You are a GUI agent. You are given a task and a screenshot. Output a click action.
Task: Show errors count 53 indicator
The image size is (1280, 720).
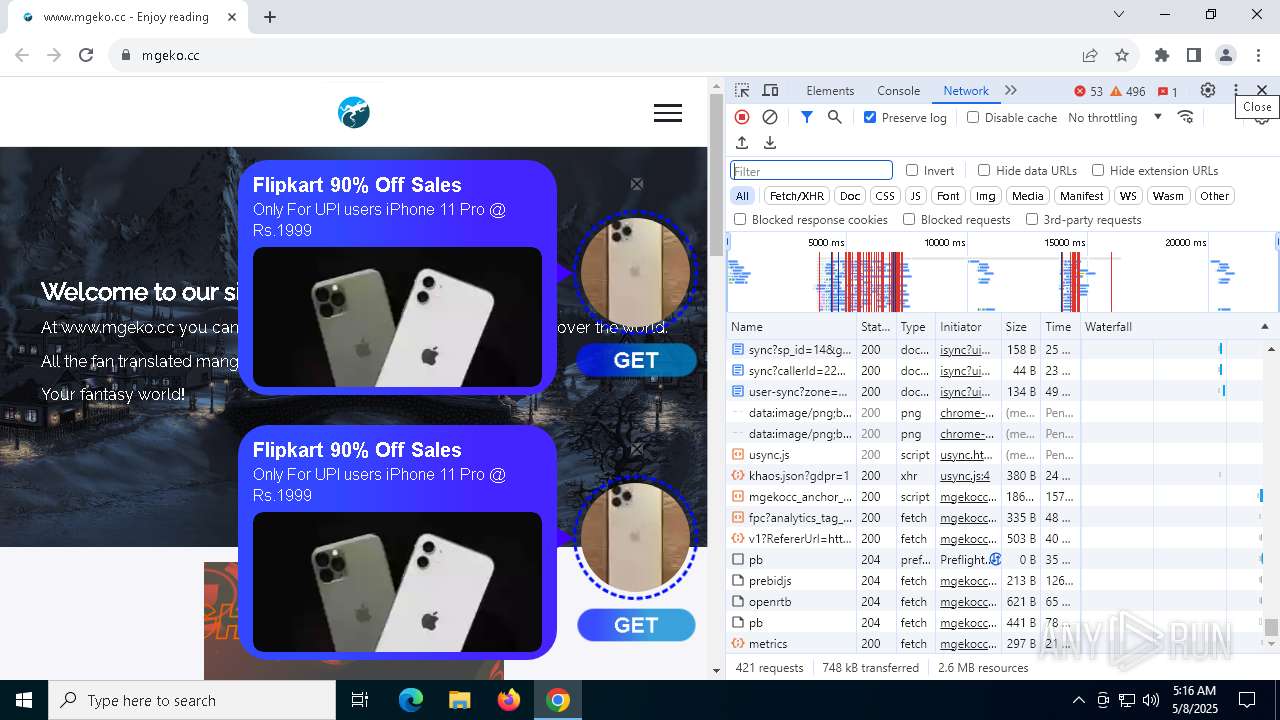1089,91
